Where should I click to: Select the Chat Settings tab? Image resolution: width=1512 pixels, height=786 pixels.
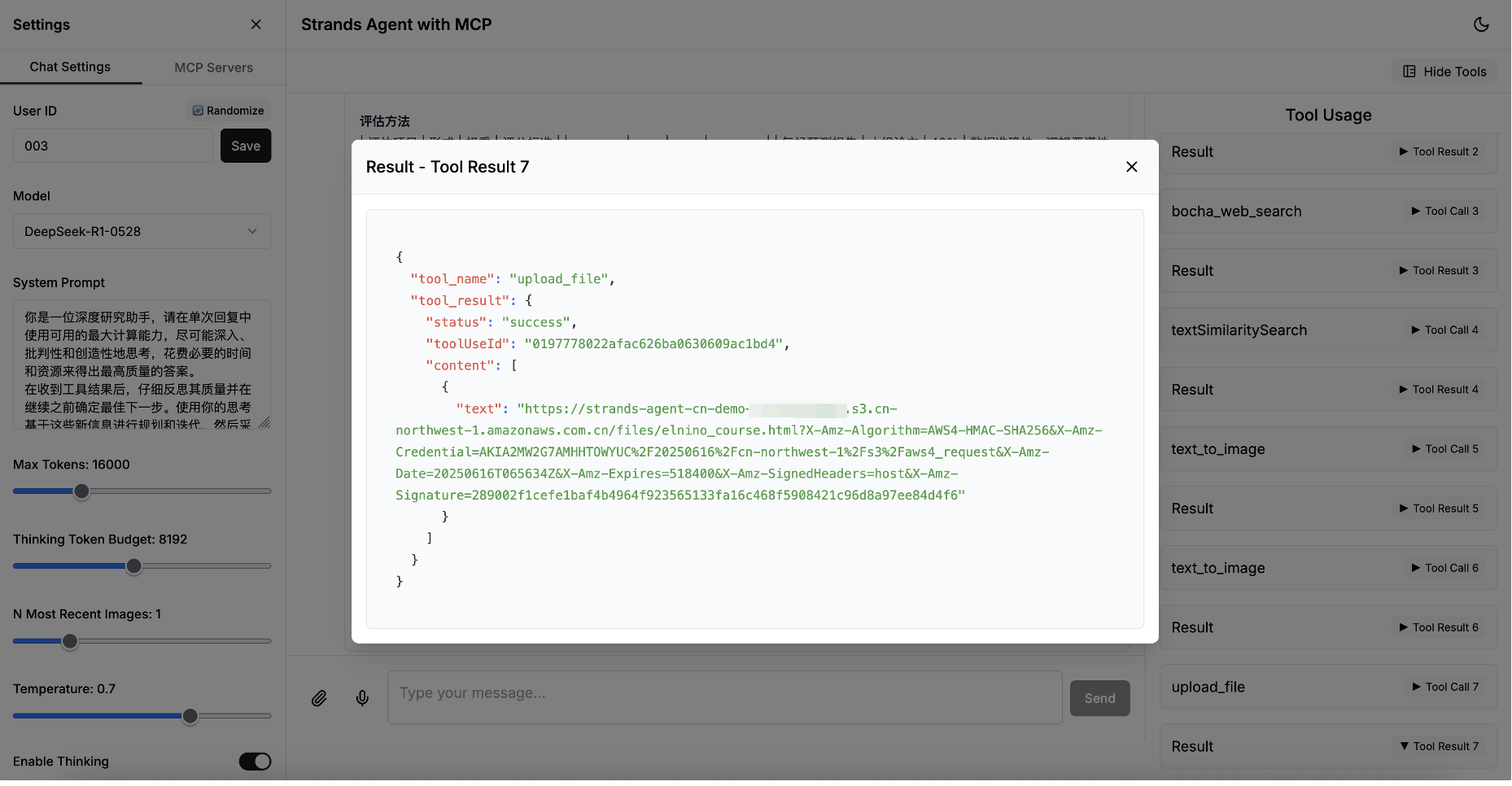(70, 67)
